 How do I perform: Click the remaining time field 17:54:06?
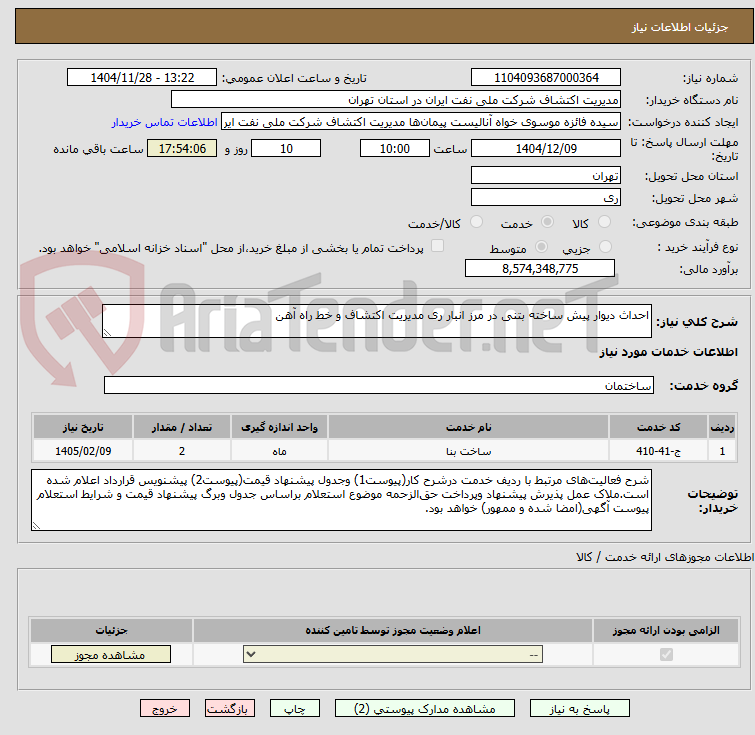point(182,148)
